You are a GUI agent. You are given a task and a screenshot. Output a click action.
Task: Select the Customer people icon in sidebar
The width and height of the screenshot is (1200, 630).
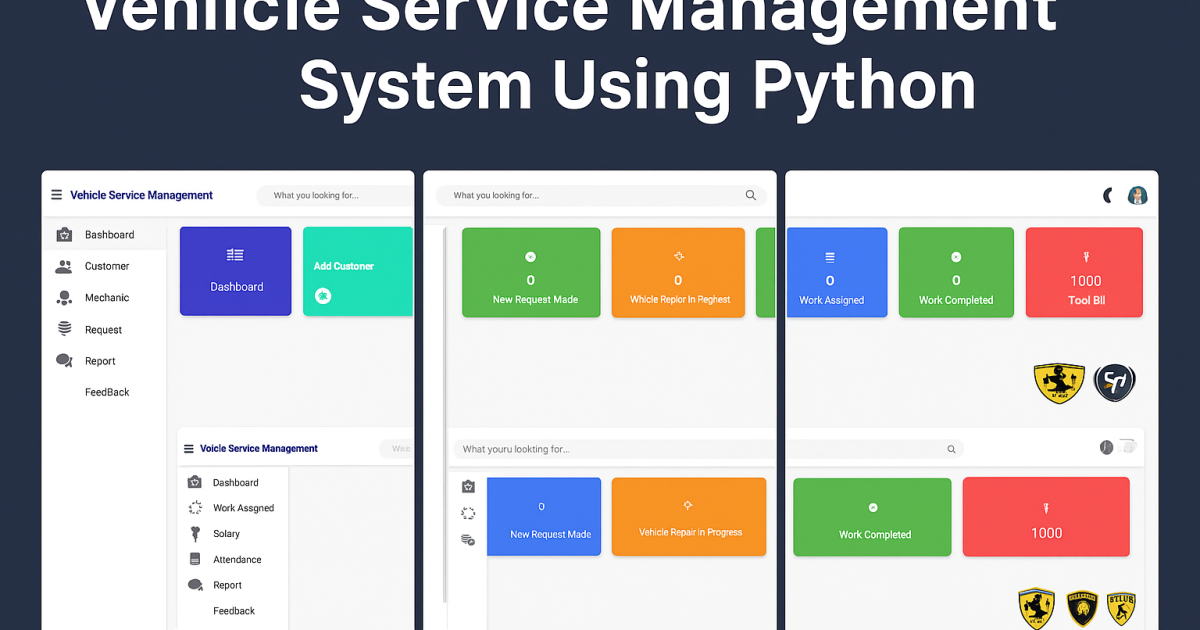[62, 266]
